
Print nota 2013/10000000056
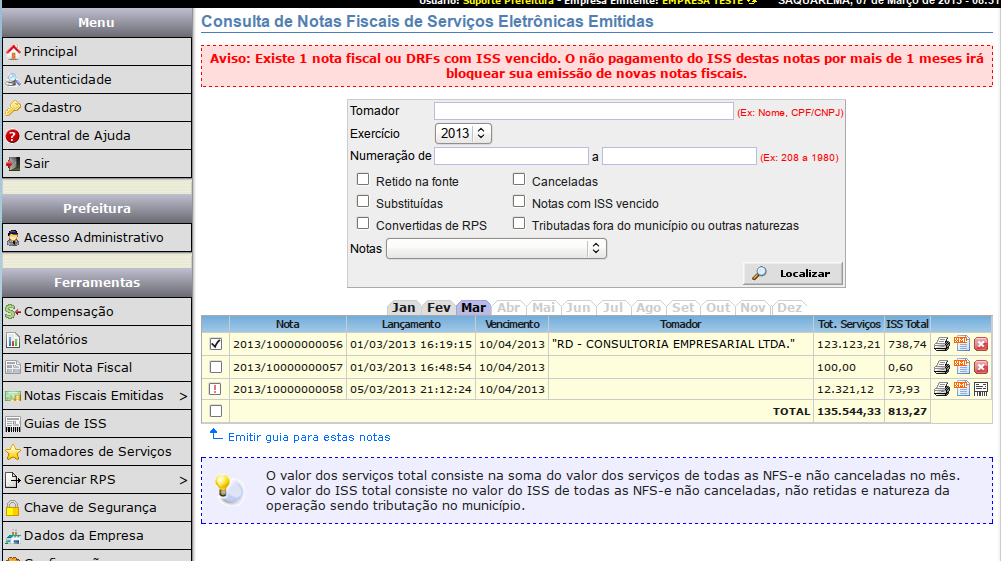942,344
